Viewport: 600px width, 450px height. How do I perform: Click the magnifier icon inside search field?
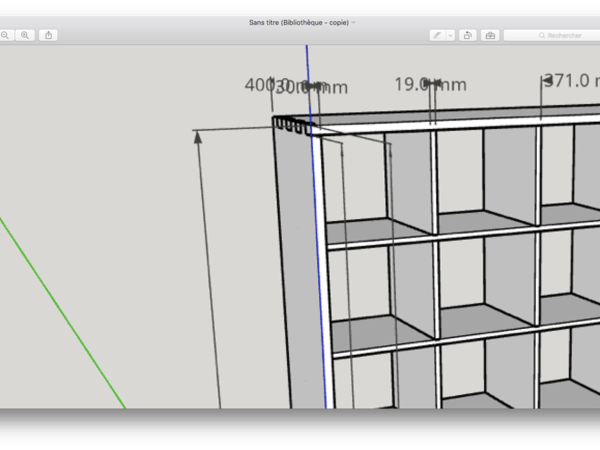point(542,35)
